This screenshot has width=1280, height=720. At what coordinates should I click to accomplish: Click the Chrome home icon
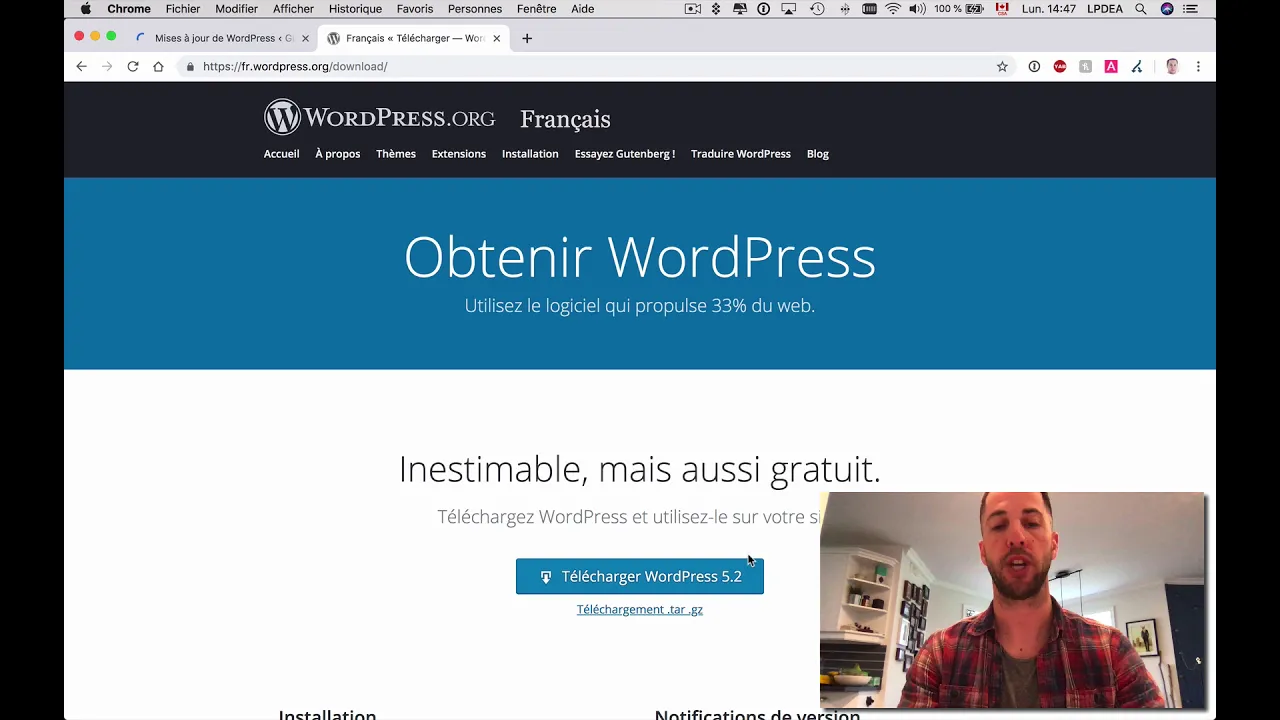[158, 66]
